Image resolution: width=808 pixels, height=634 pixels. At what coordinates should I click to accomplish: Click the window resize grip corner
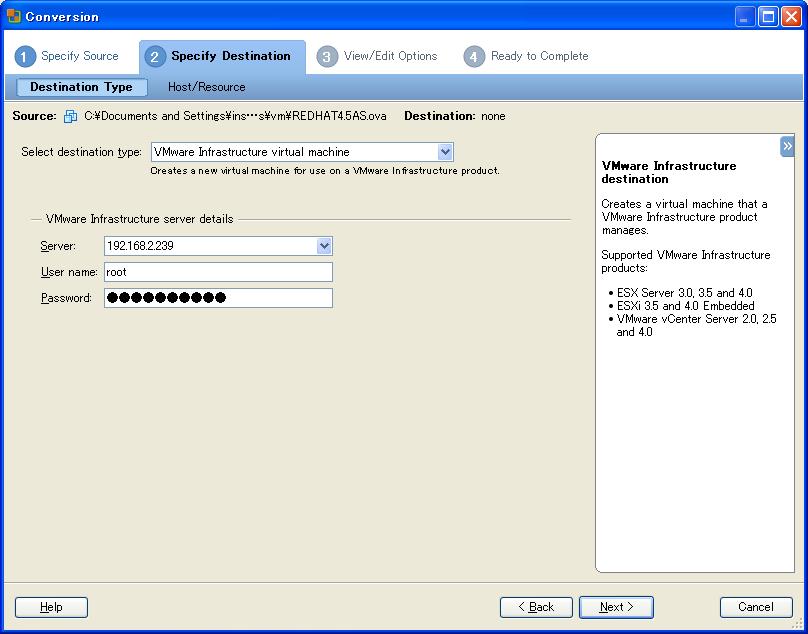click(799, 625)
